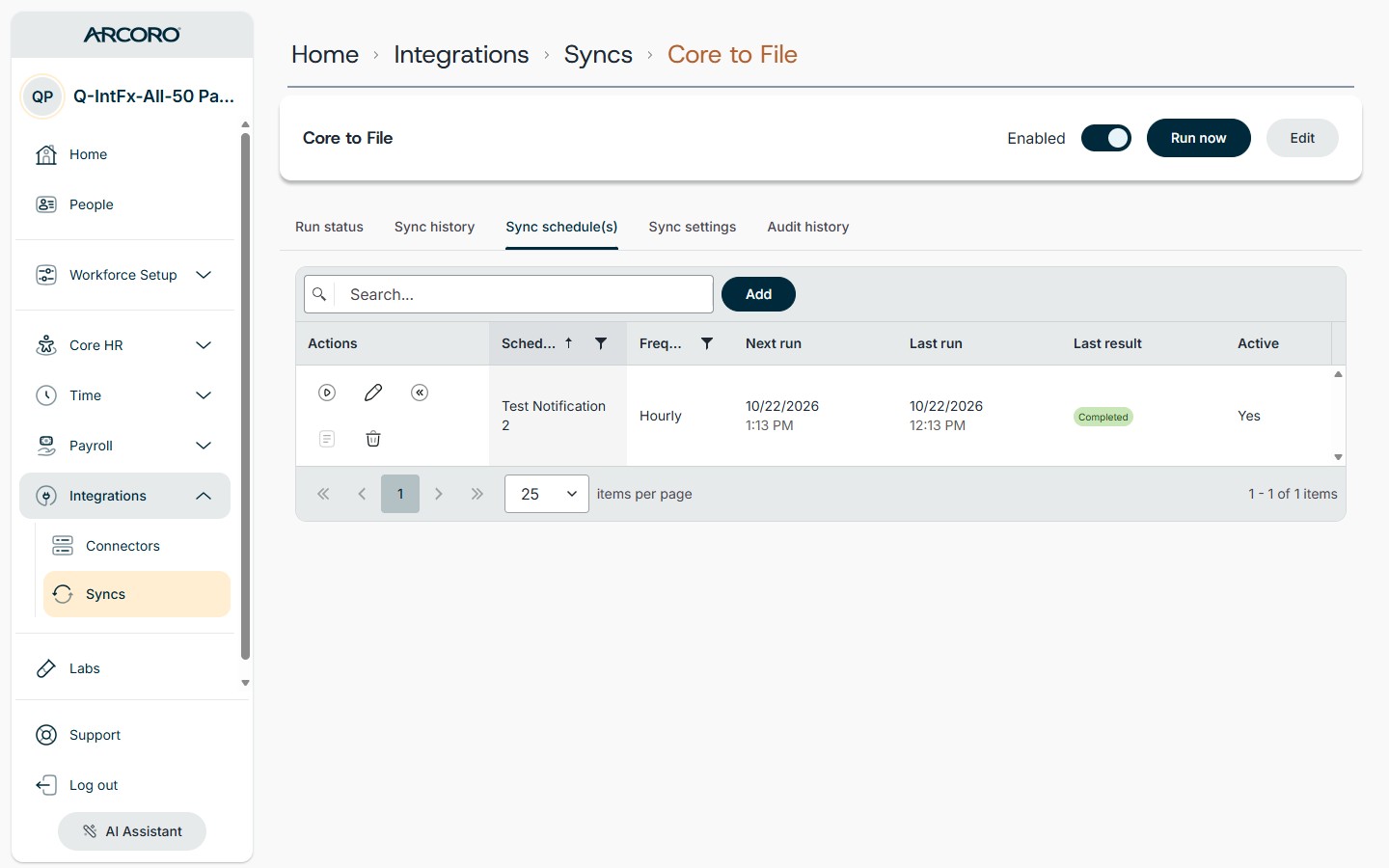1389x868 pixels.
Task: Switch to the Run status tab
Action: pyautogui.click(x=329, y=227)
